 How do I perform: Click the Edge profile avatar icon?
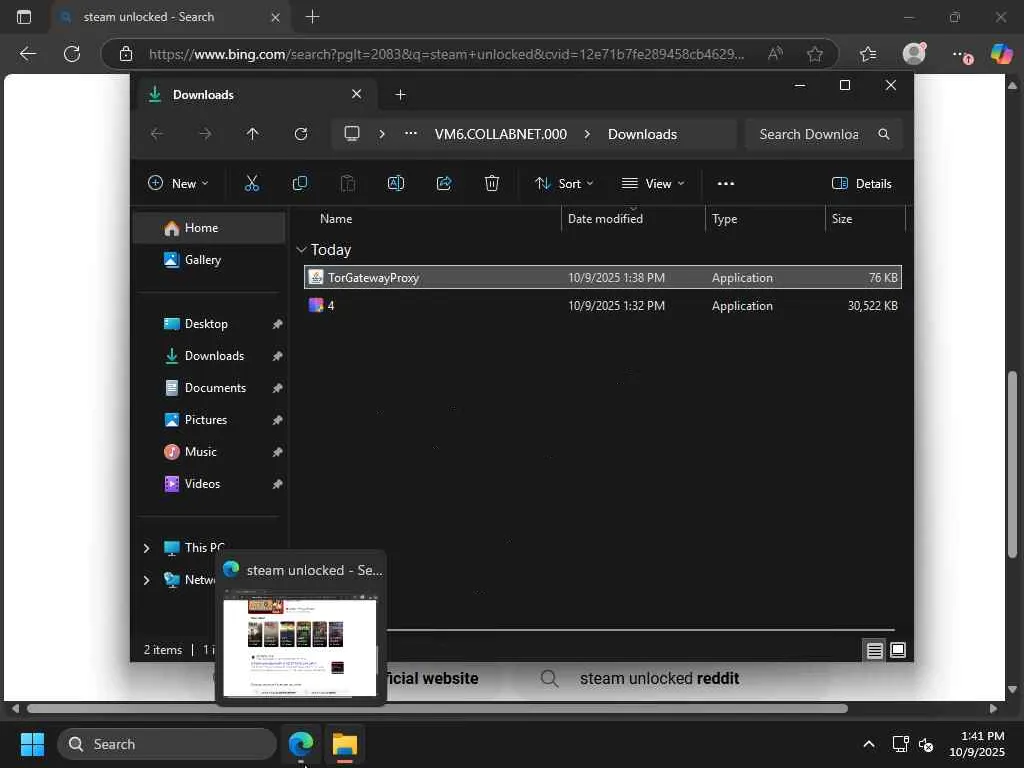click(914, 54)
